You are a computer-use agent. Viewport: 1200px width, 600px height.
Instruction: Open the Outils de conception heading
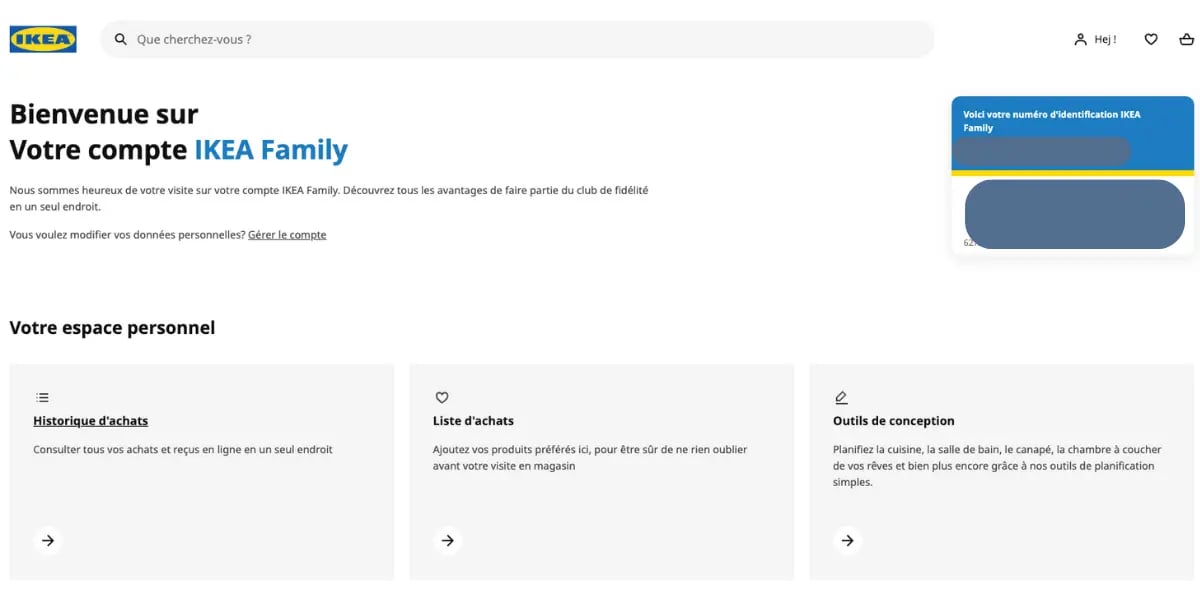(893, 421)
